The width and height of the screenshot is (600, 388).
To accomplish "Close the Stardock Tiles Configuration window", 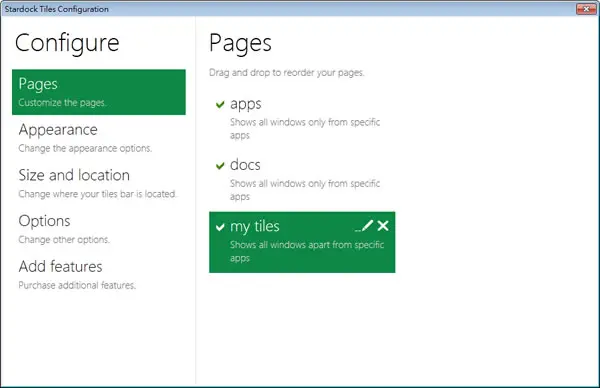I will pos(586,9).
